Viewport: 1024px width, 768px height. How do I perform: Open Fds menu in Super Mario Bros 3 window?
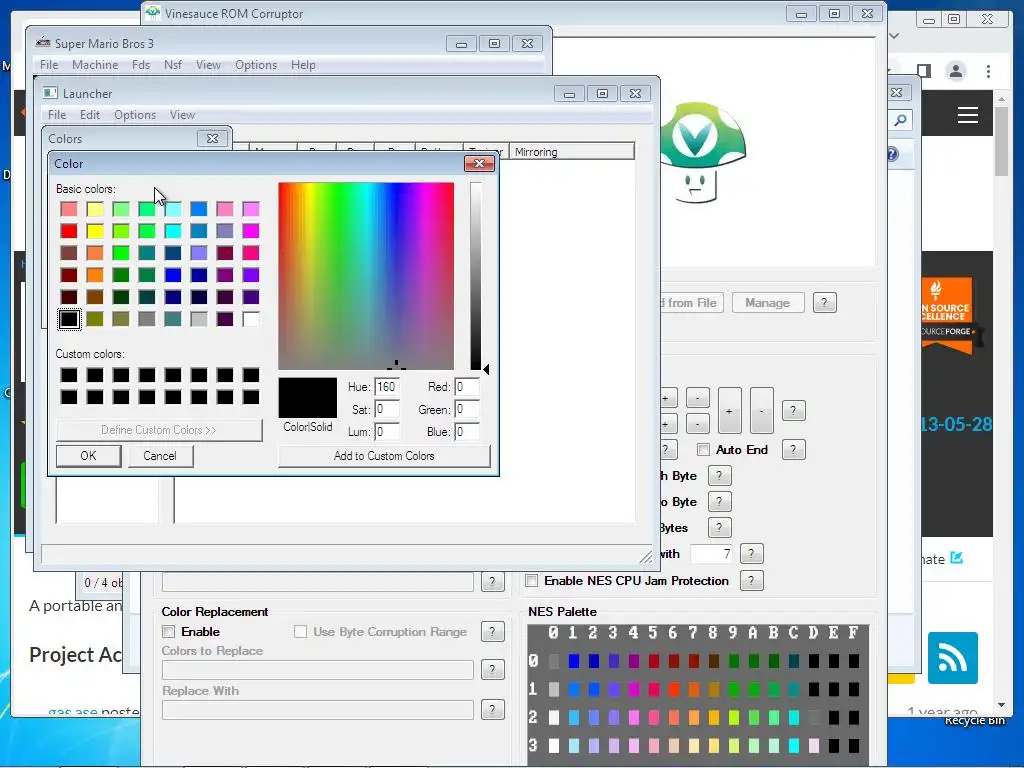140,65
